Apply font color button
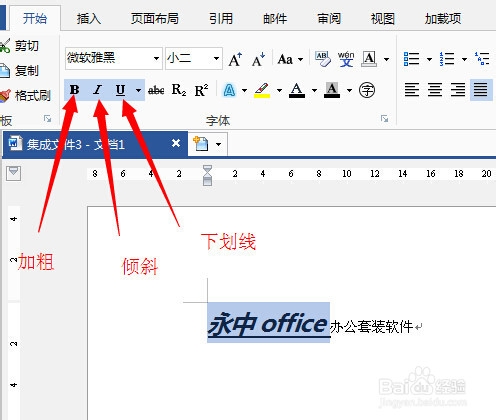 click(297, 90)
